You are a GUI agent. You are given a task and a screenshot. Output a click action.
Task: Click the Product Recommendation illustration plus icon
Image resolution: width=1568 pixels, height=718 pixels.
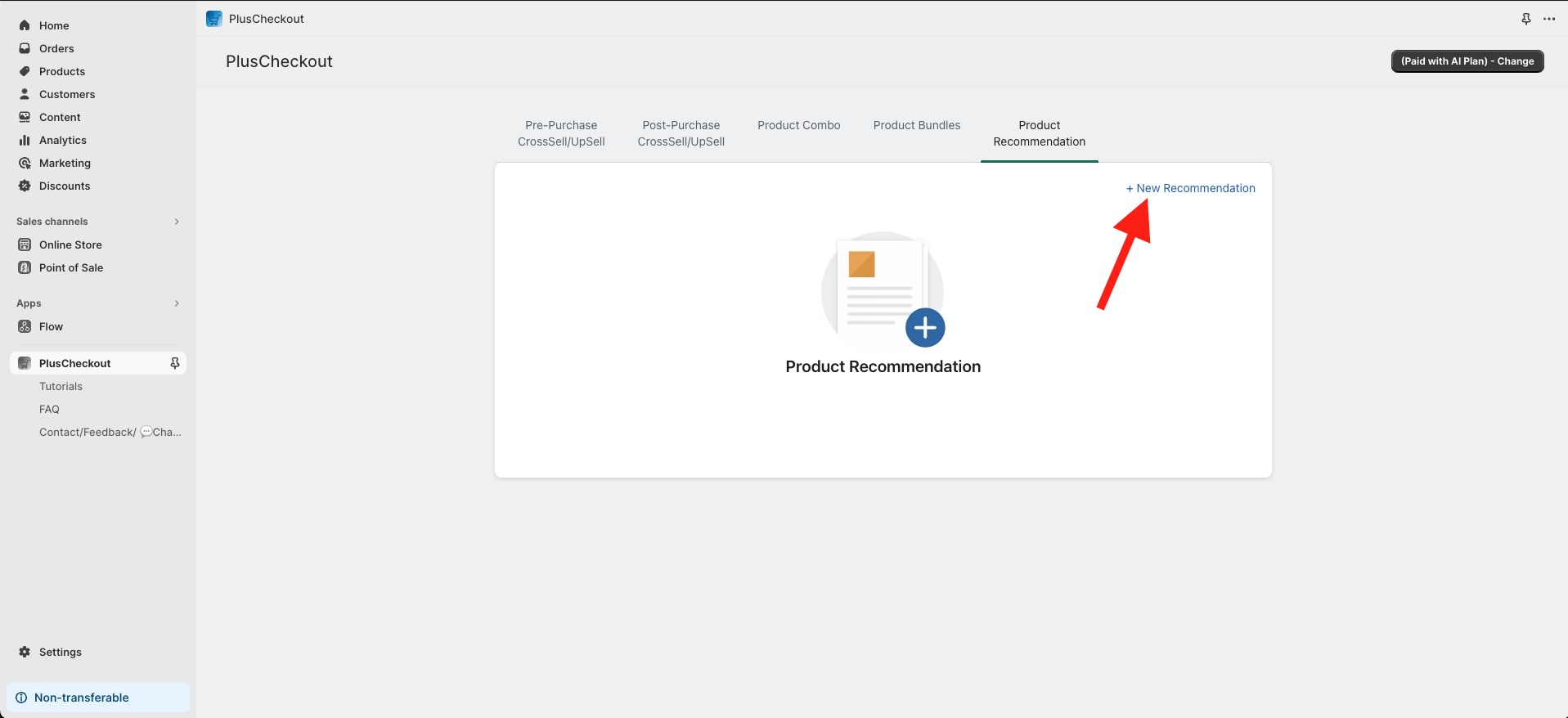[x=925, y=328]
